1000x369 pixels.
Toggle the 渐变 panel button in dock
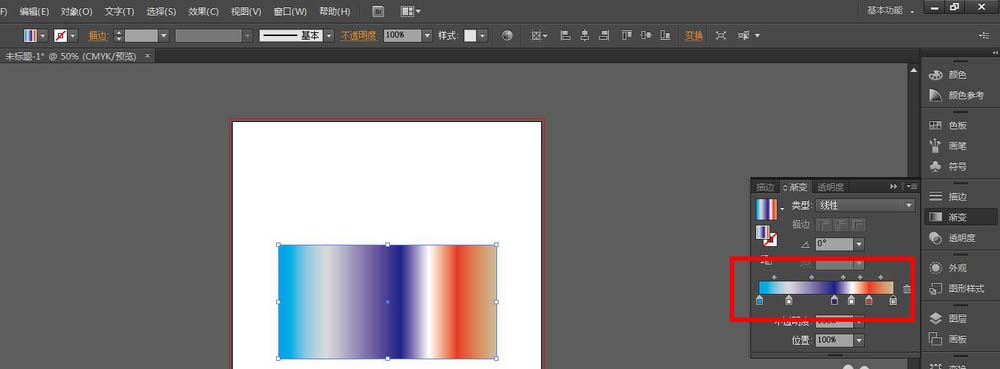coord(961,217)
